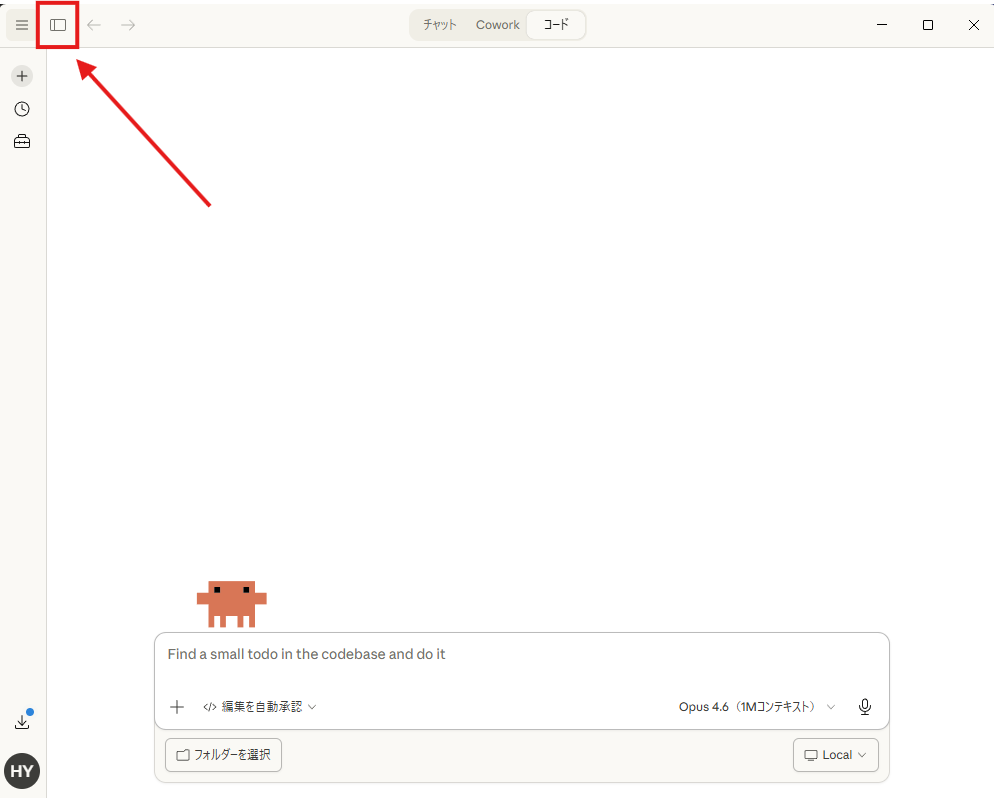Select the コード tab

(x=555, y=24)
